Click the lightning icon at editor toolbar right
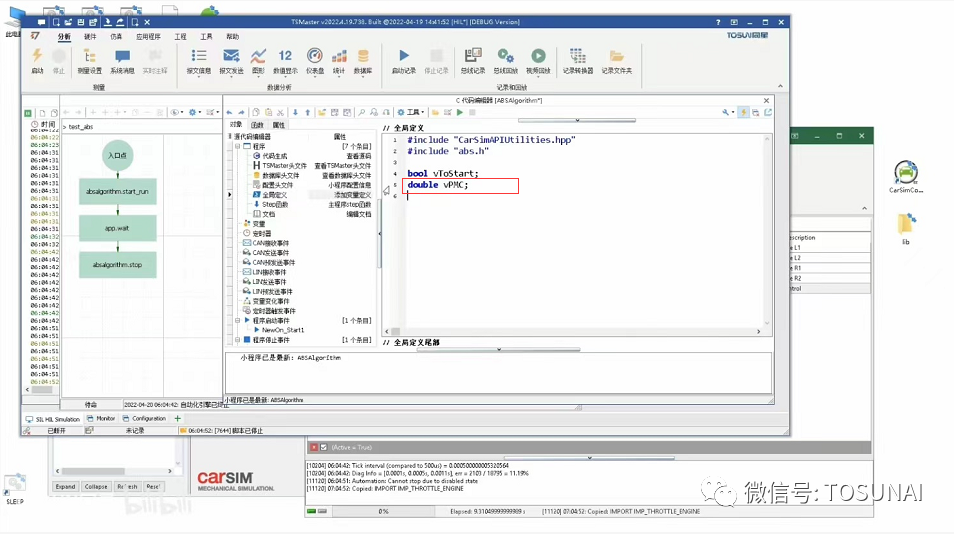The height and width of the screenshot is (534, 954). click(743, 113)
